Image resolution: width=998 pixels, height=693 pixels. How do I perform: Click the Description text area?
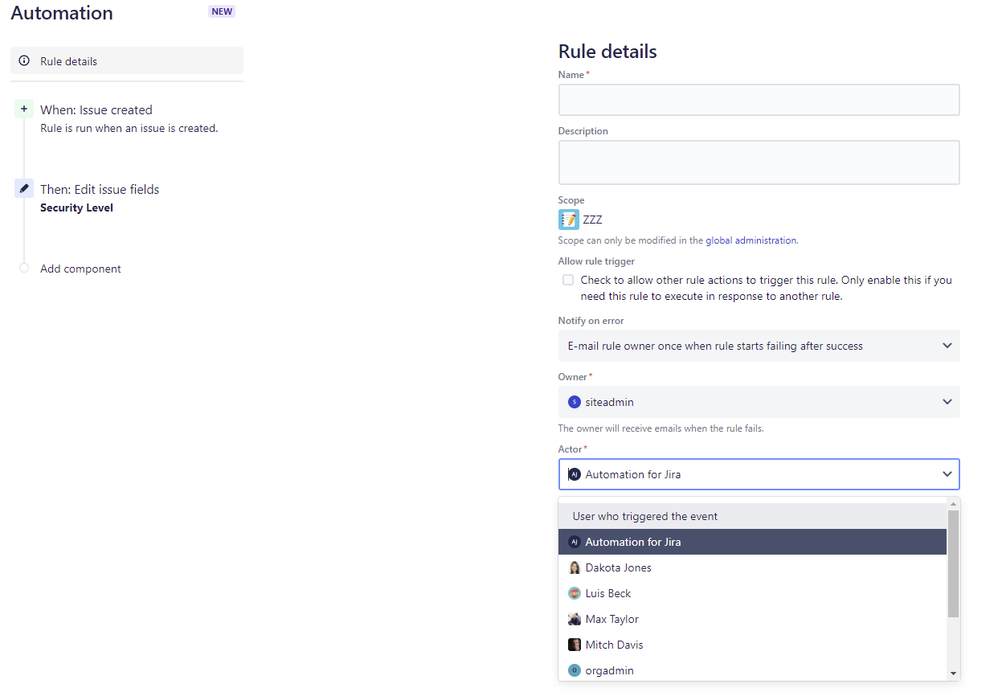click(759, 162)
